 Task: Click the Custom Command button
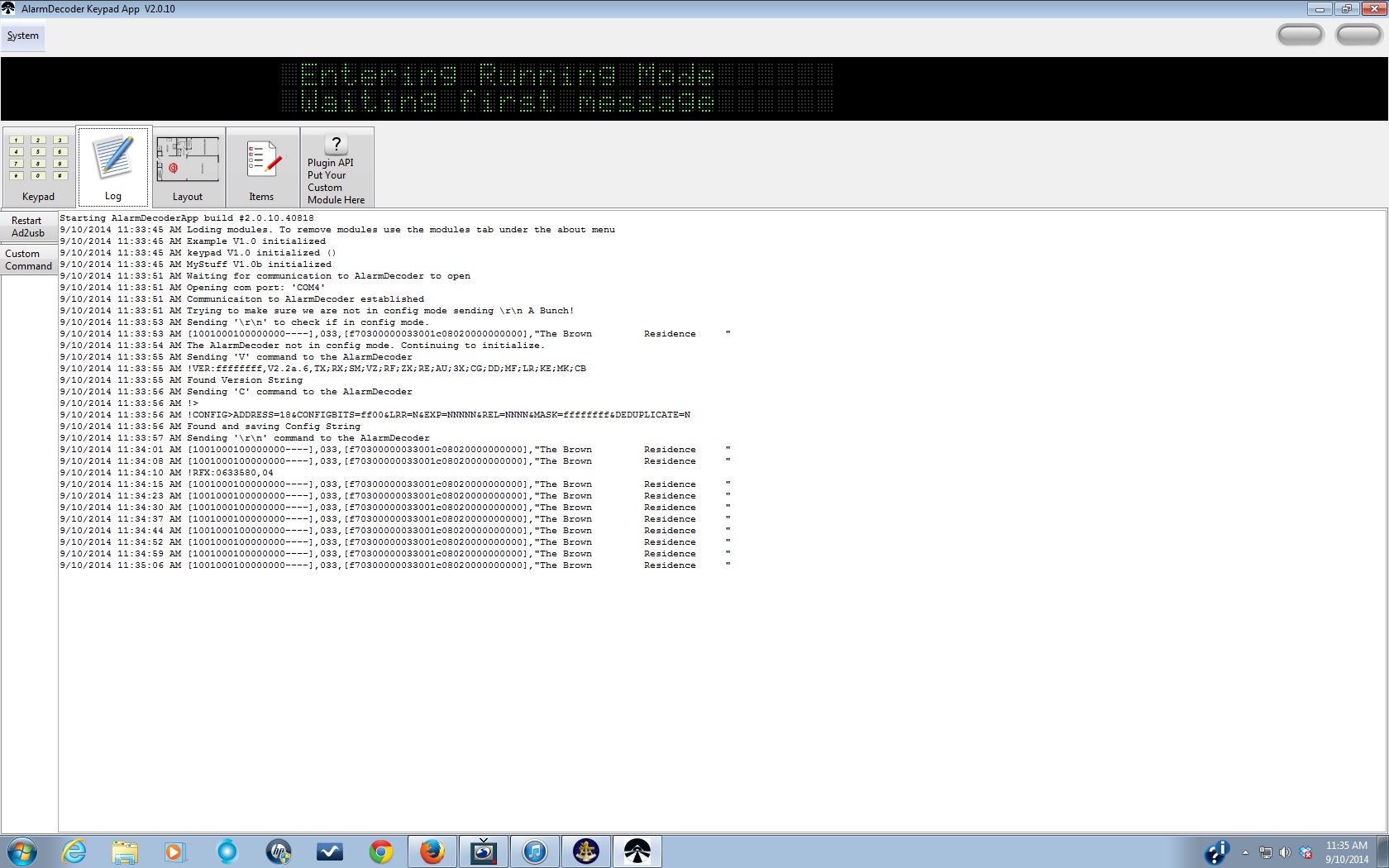pos(28,260)
